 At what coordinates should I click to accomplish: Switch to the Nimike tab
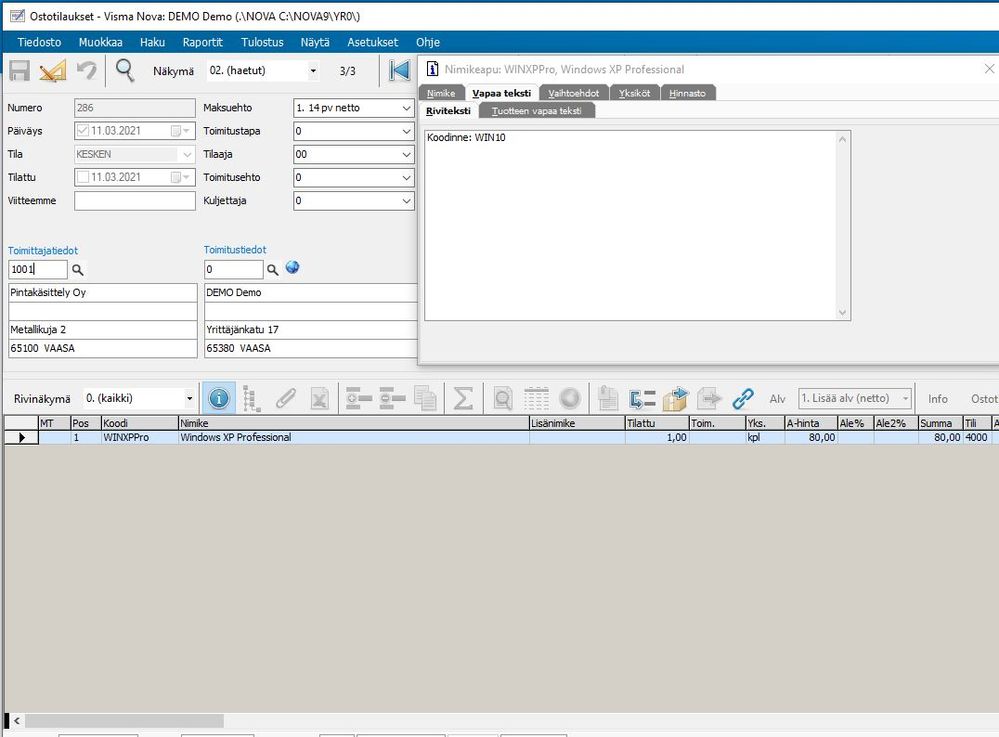click(441, 93)
